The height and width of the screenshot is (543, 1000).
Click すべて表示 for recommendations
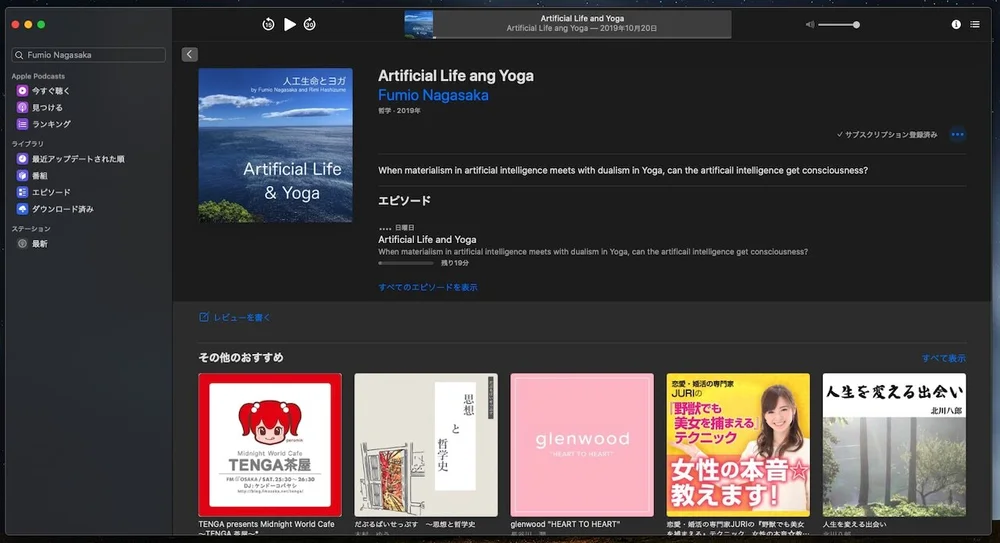point(943,359)
